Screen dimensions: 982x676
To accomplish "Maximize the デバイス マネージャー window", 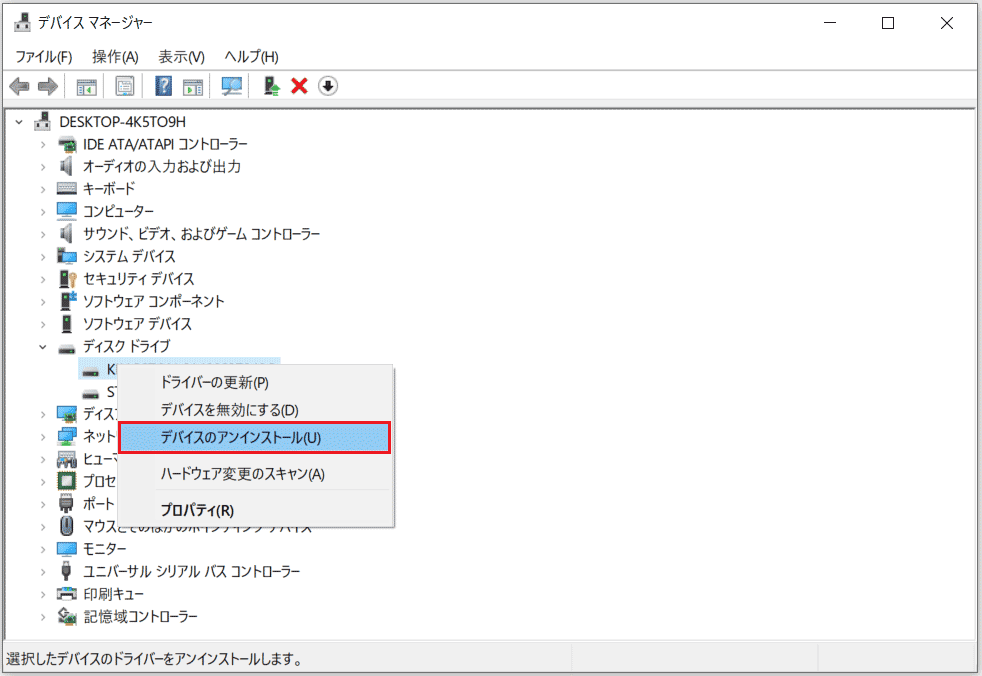I will point(888,23).
